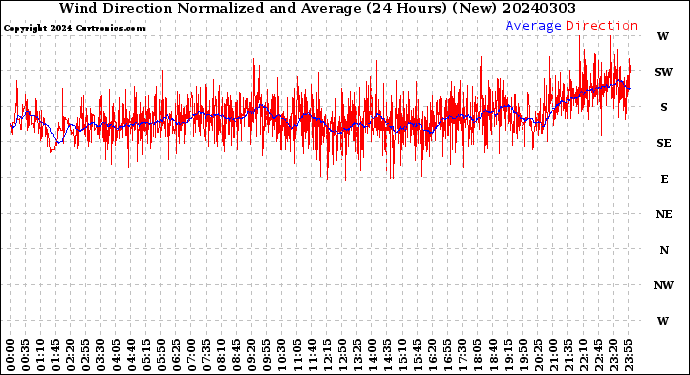Screen dimensions: 690x375
Task: Click the '18:05' time axis label
Action: (x=478, y=355)
